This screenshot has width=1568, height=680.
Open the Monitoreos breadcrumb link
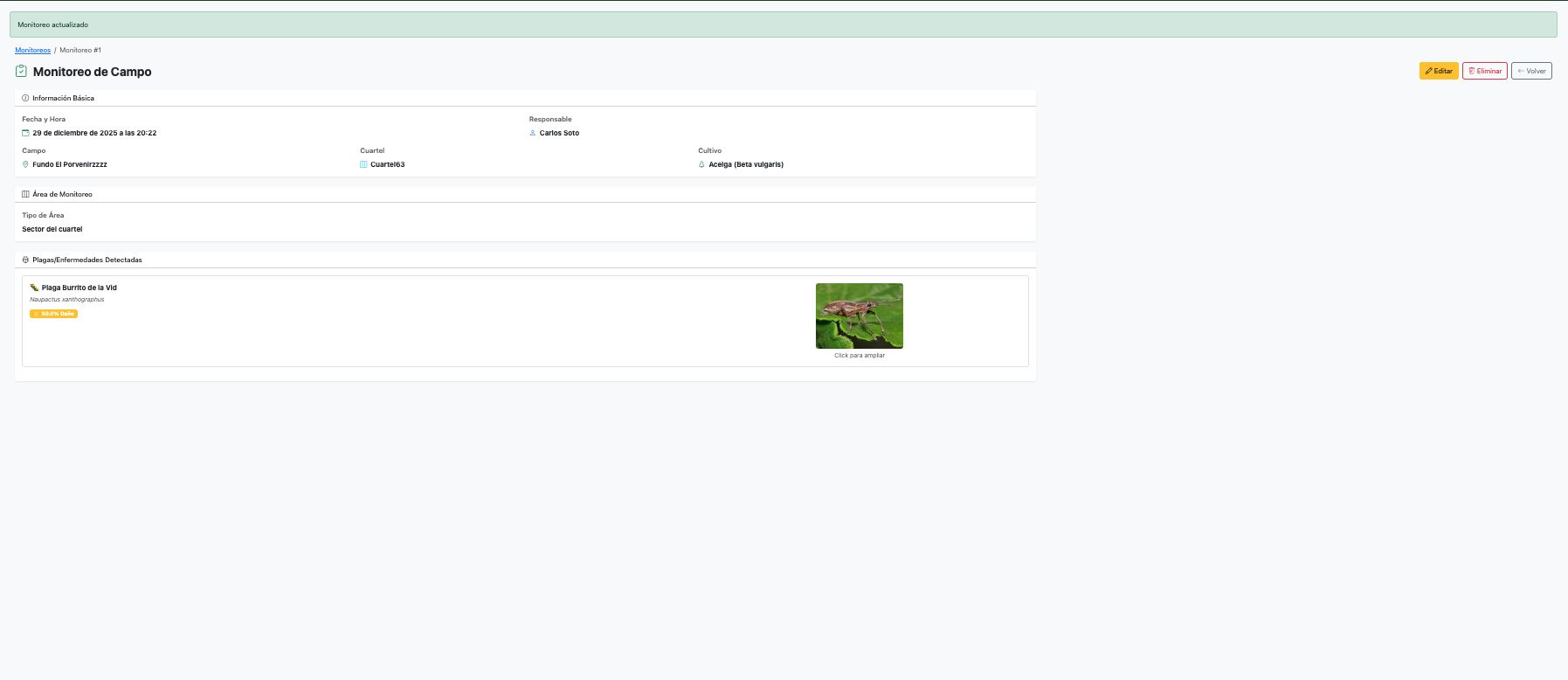pos(32,50)
